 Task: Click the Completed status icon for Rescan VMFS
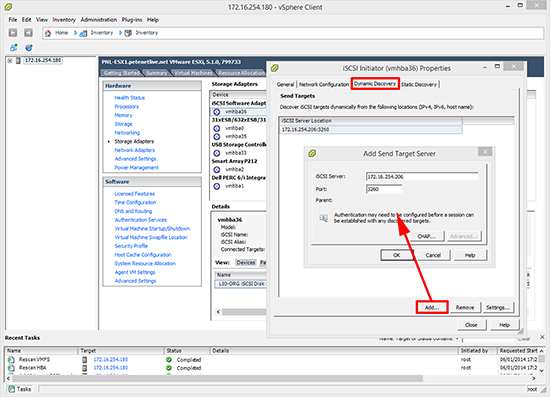tap(169, 359)
